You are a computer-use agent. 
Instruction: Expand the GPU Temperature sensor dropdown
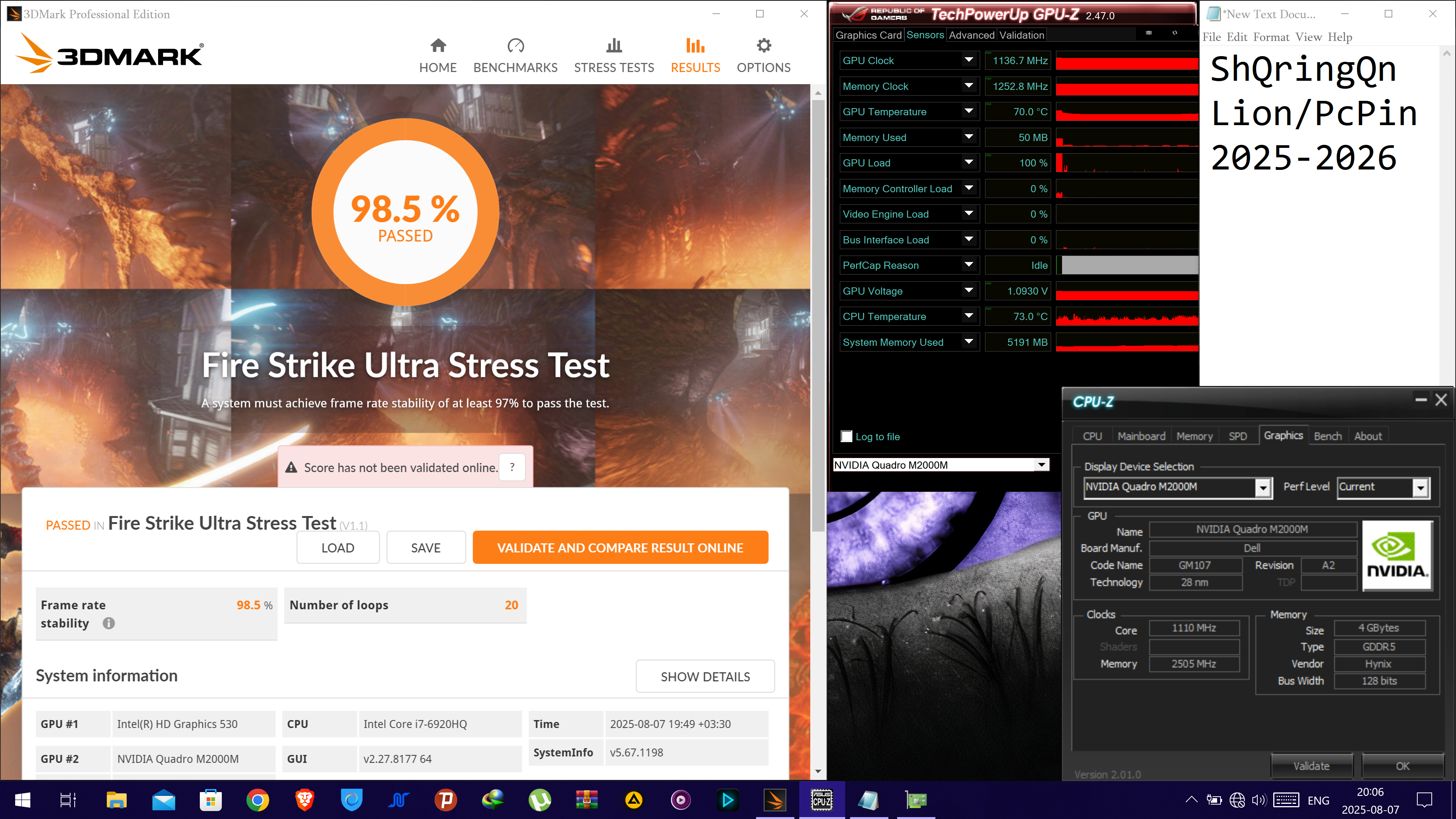(969, 111)
